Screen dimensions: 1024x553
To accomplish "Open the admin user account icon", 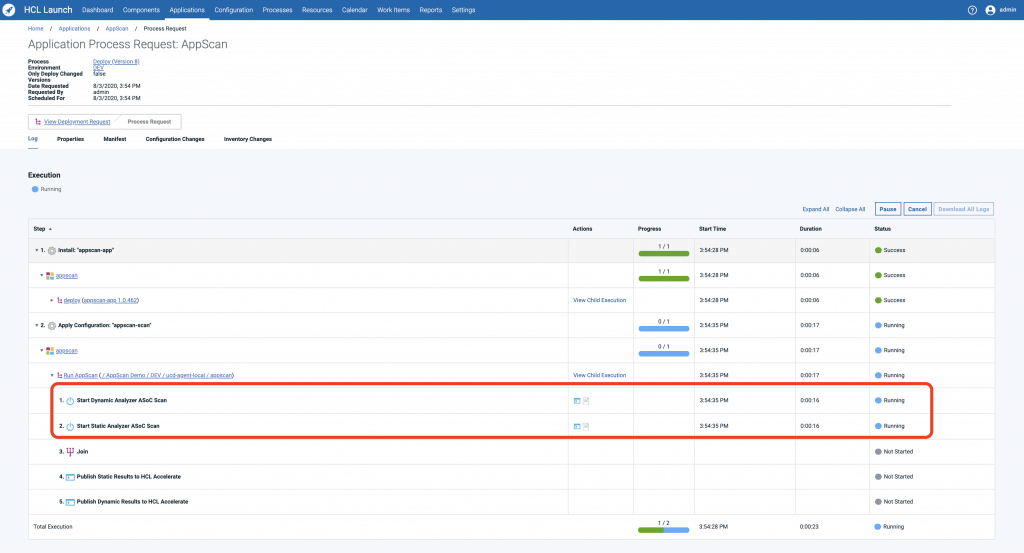I will (x=990, y=10).
